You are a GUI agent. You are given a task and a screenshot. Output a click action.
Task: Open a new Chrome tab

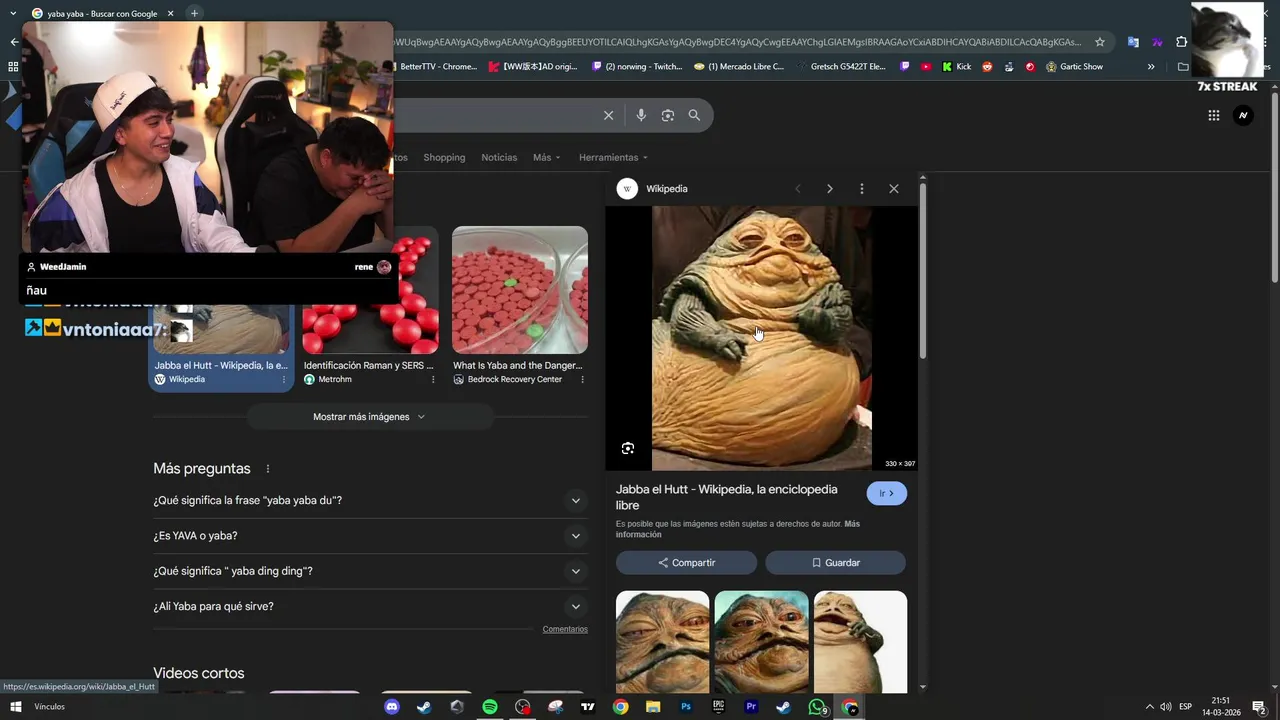pos(194,13)
